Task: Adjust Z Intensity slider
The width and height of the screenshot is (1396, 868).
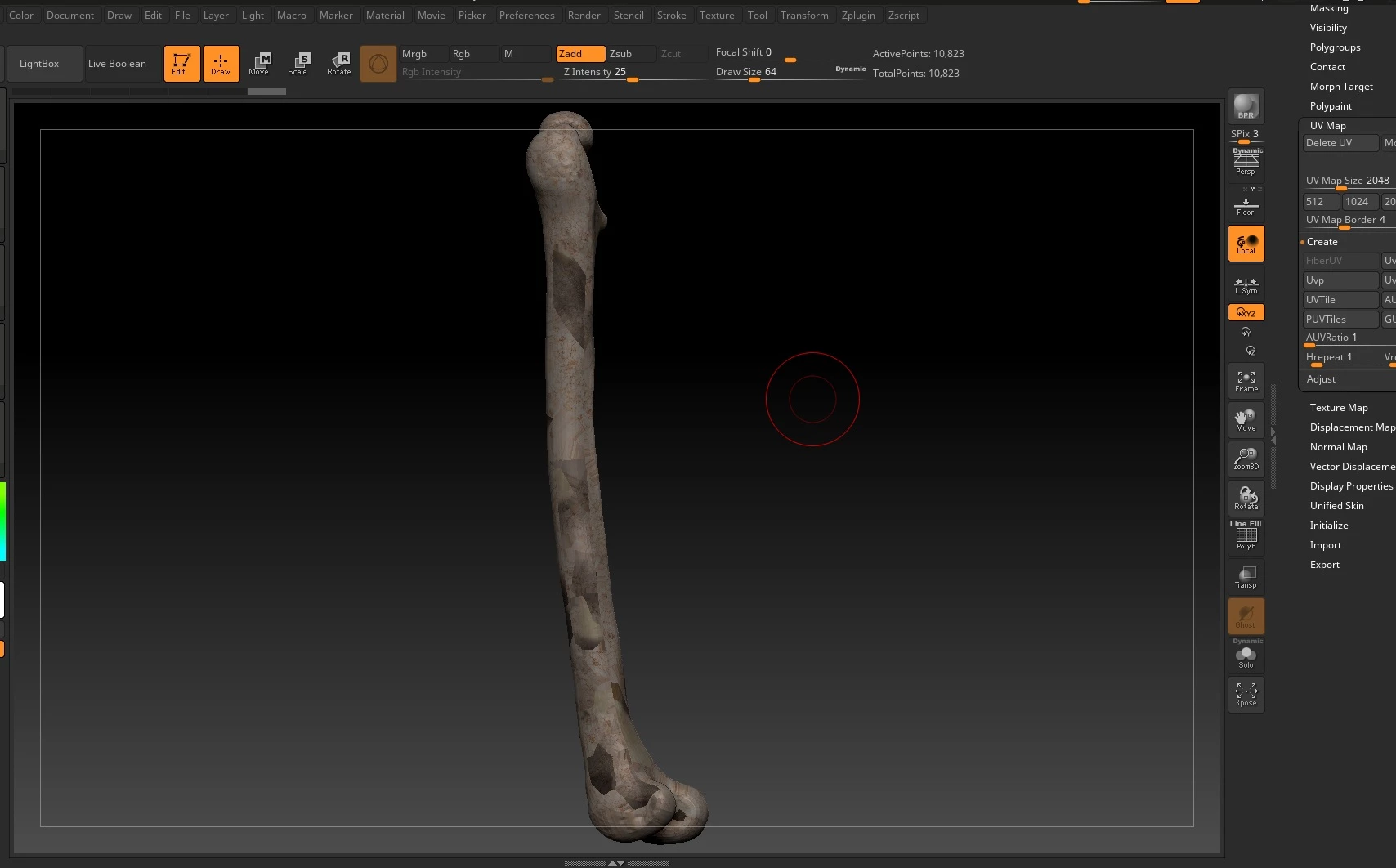Action: tap(633, 73)
